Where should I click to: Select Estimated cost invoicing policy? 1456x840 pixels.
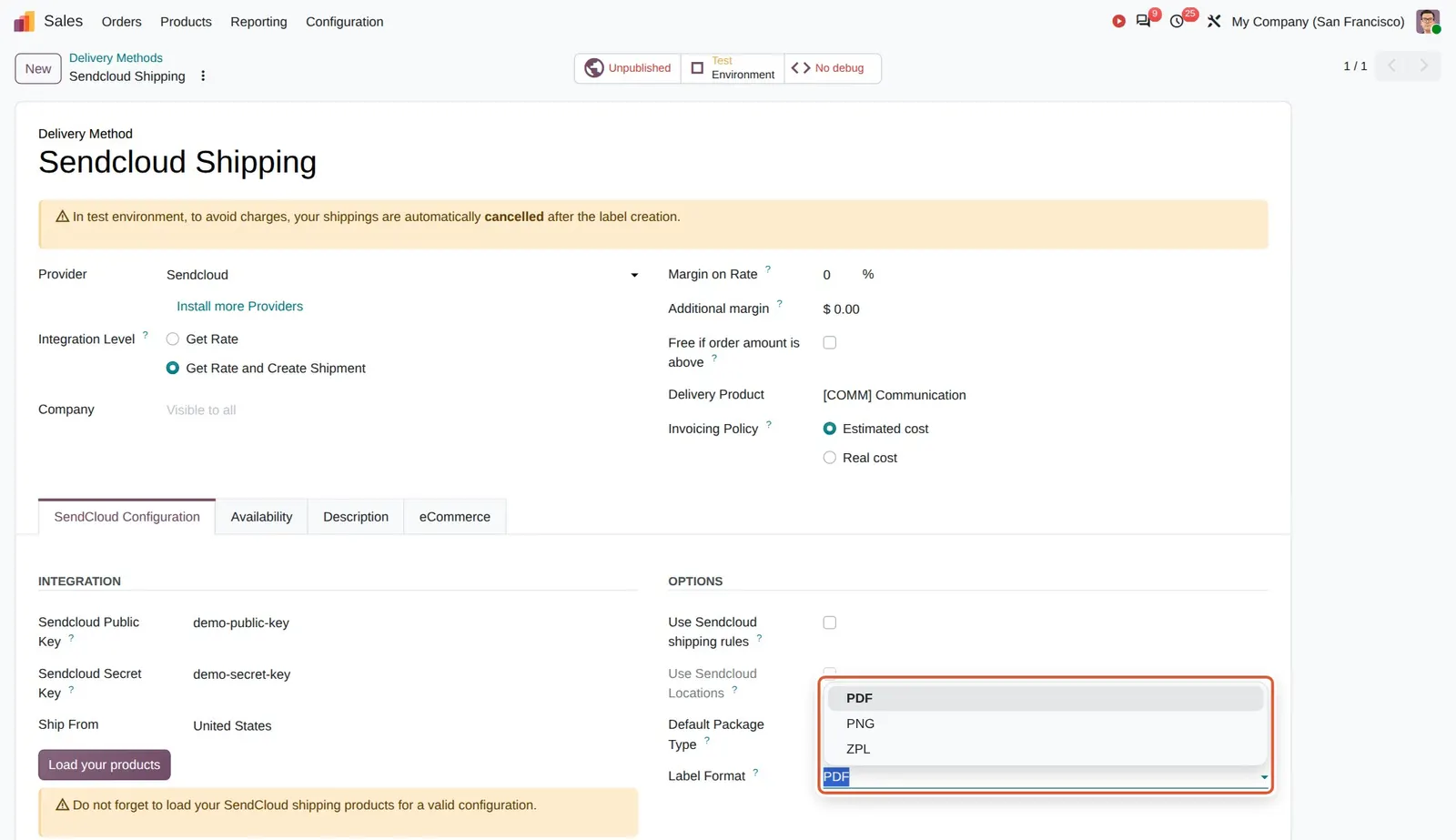(830, 429)
